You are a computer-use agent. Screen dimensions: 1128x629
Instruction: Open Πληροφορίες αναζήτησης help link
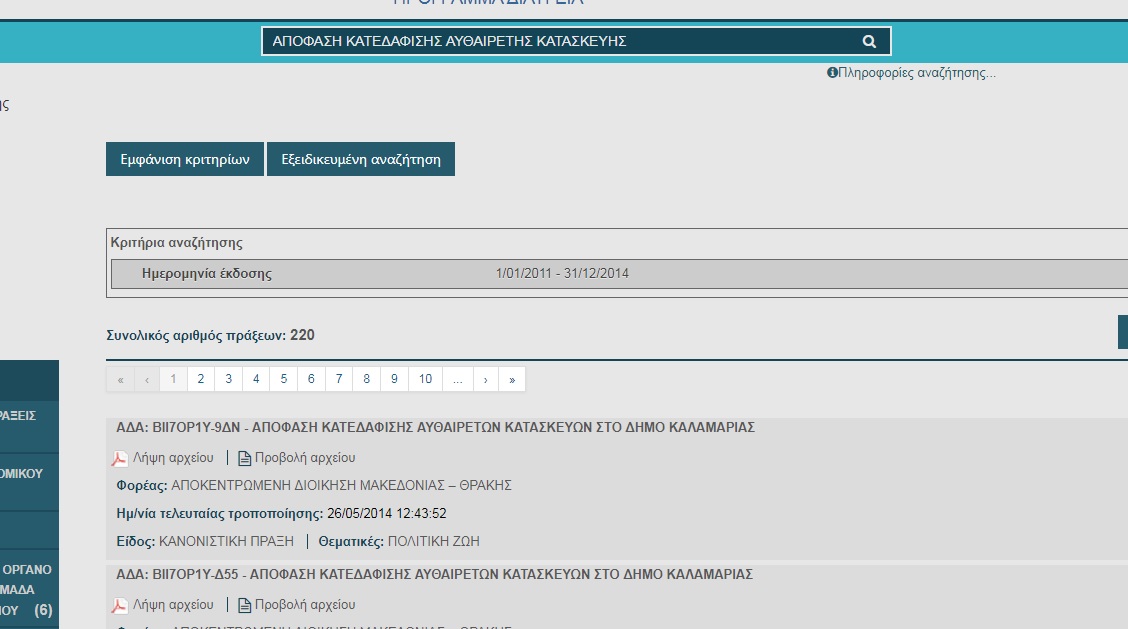click(917, 73)
